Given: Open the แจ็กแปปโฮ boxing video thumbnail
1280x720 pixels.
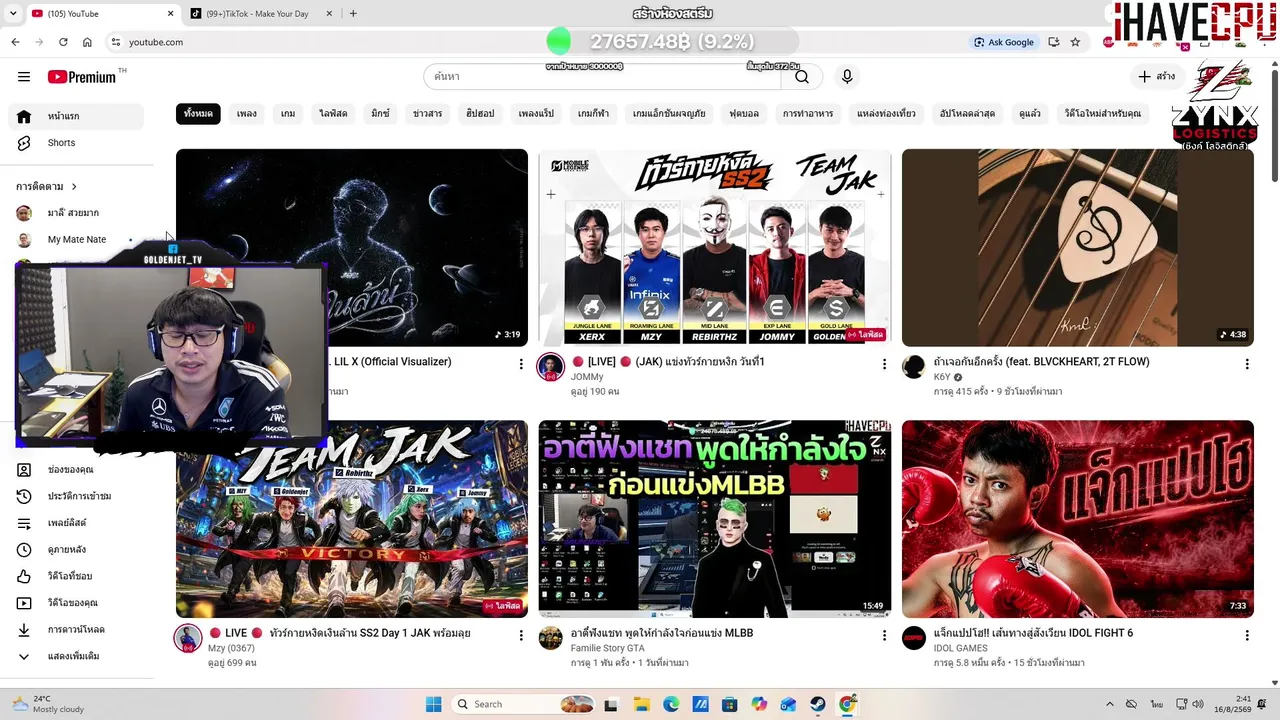Looking at the screenshot, I should point(1078,519).
